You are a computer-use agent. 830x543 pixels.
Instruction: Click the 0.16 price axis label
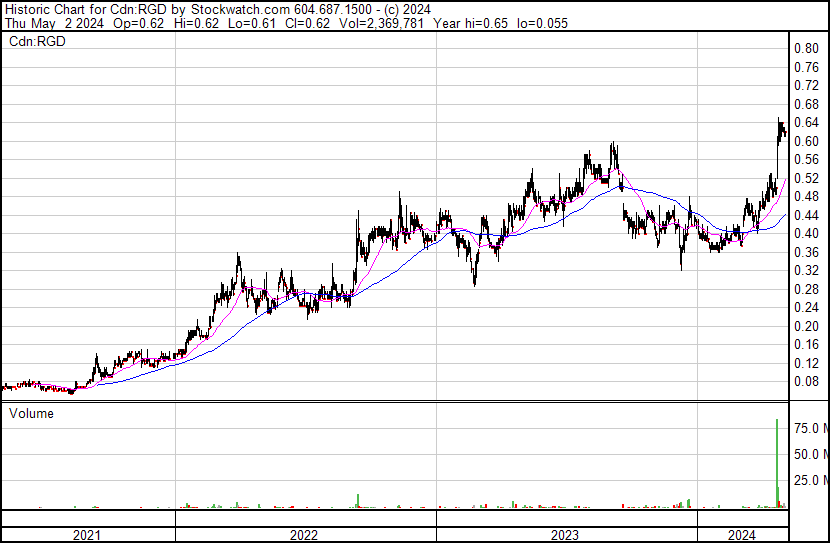point(806,345)
